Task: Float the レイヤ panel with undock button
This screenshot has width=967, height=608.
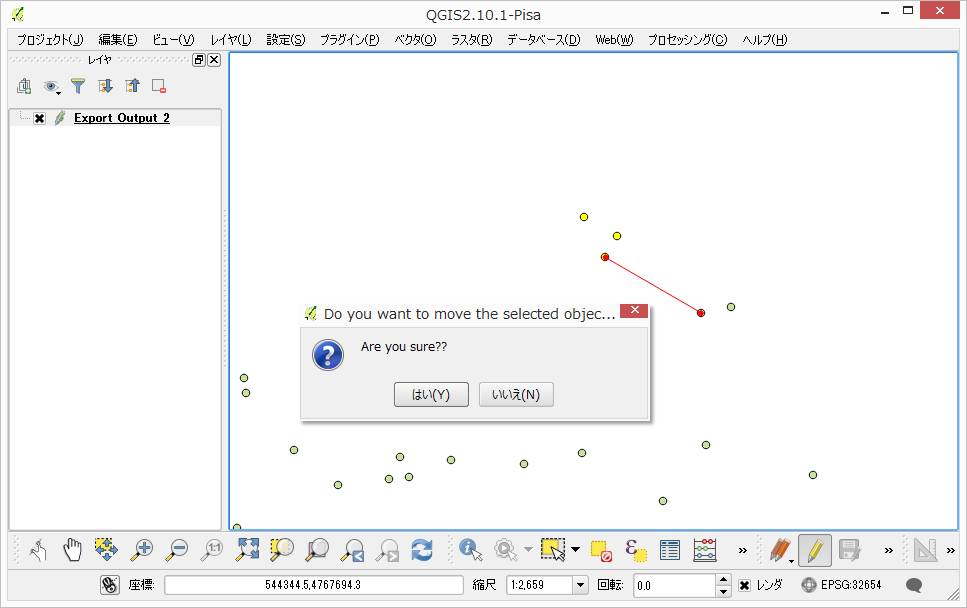Action: tap(199, 60)
